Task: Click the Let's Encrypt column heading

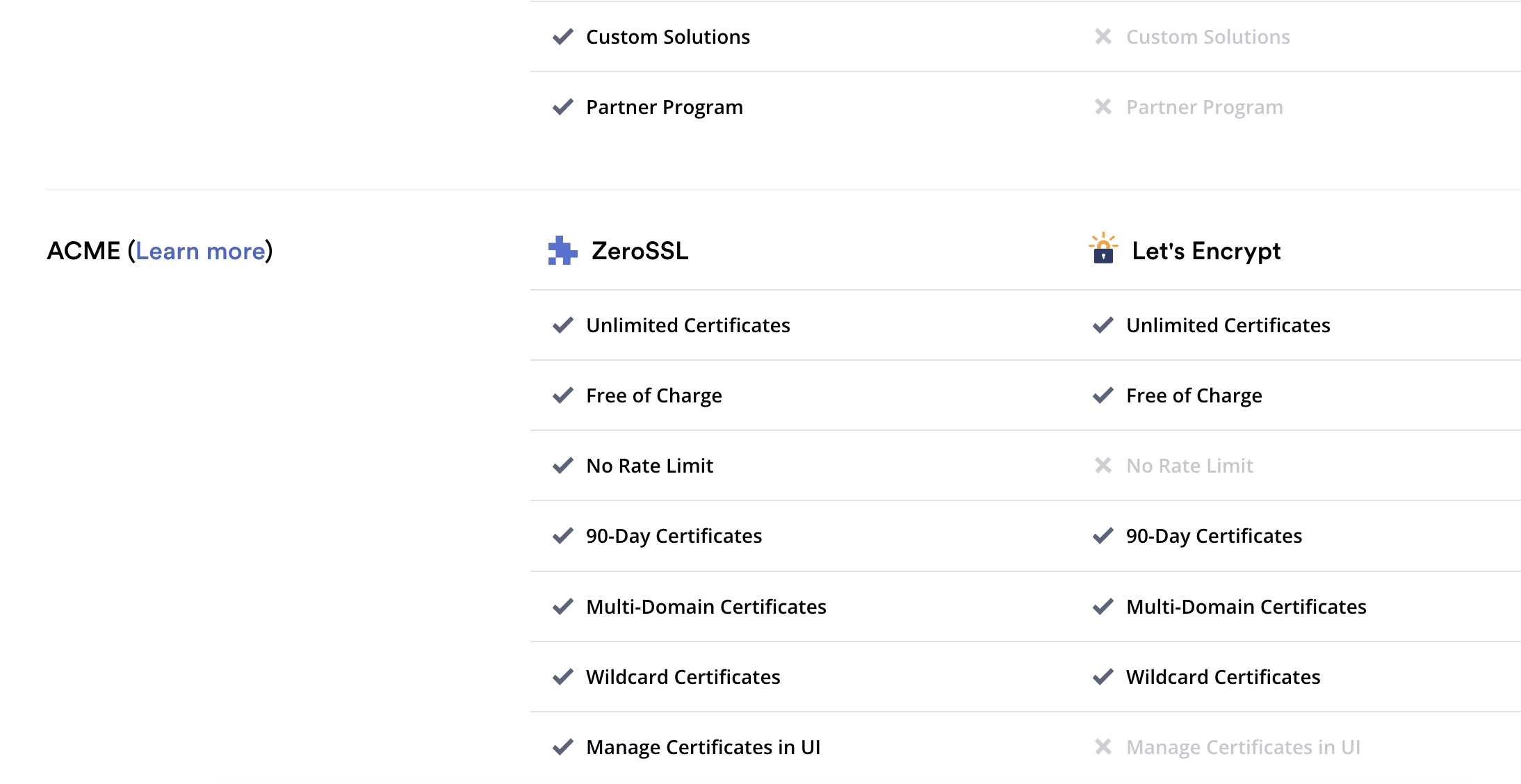Action: 1206,251
